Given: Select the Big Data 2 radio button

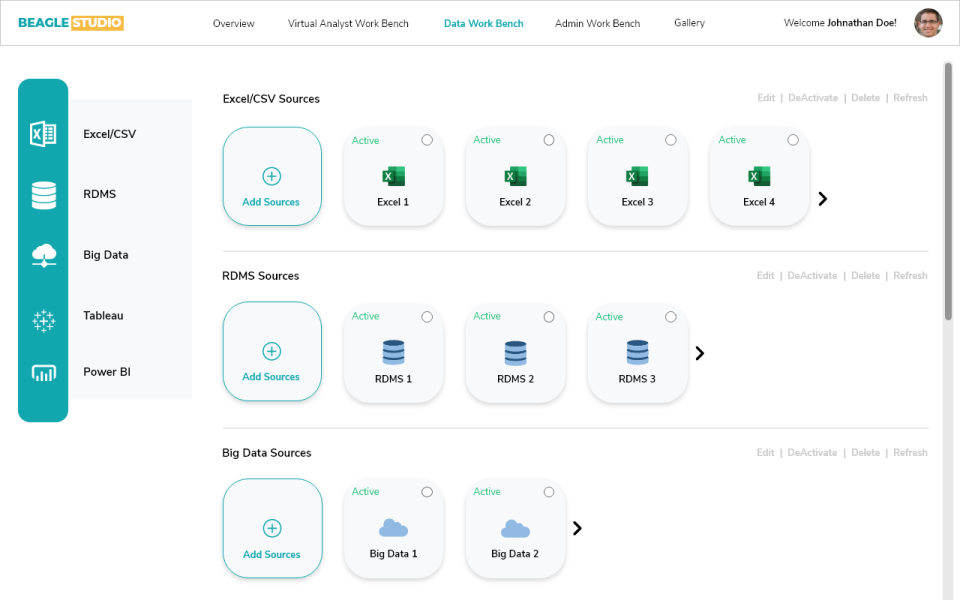Looking at the screenshot, I should point(549,492).
